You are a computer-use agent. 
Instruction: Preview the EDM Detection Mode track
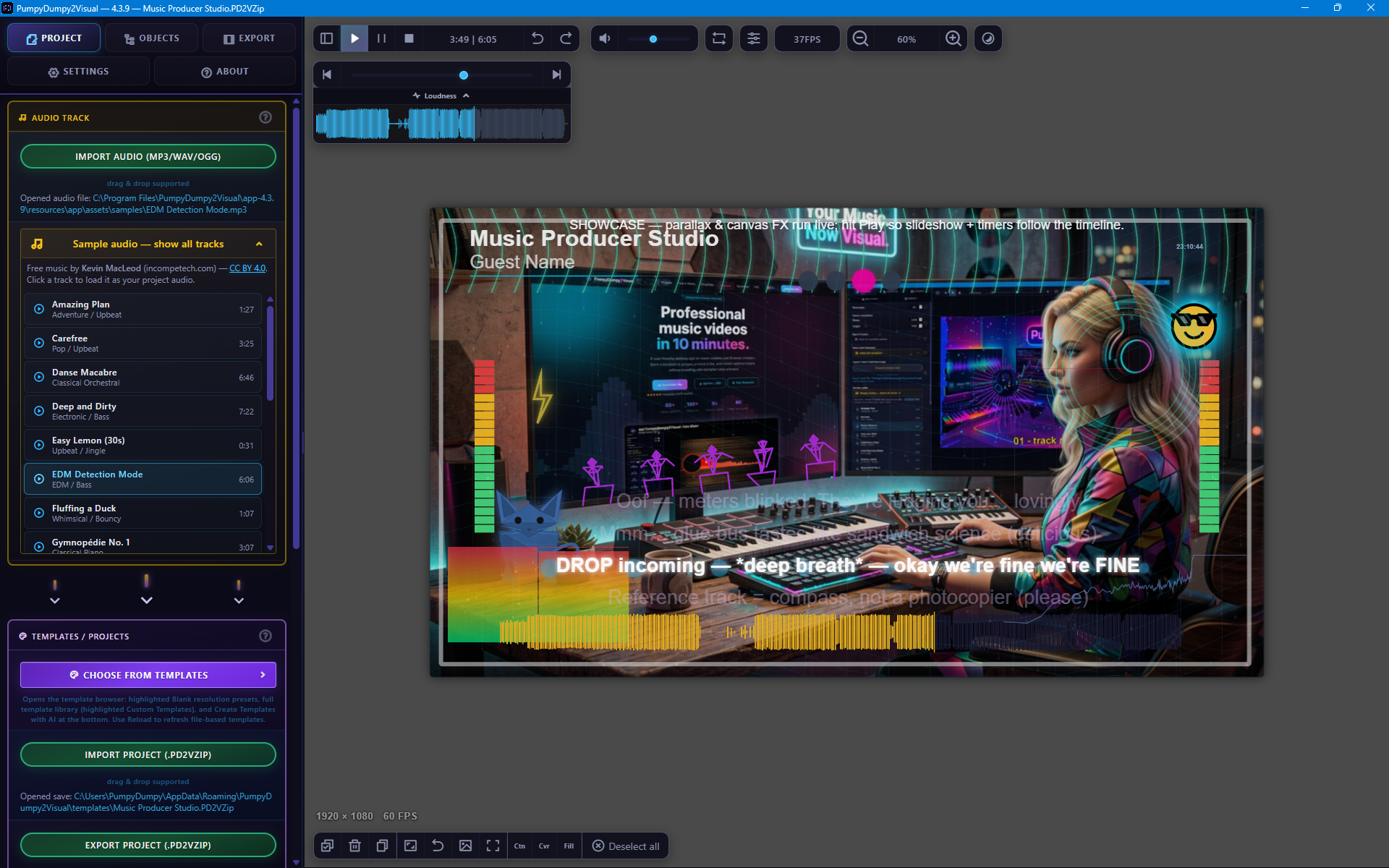coord(39,479)
